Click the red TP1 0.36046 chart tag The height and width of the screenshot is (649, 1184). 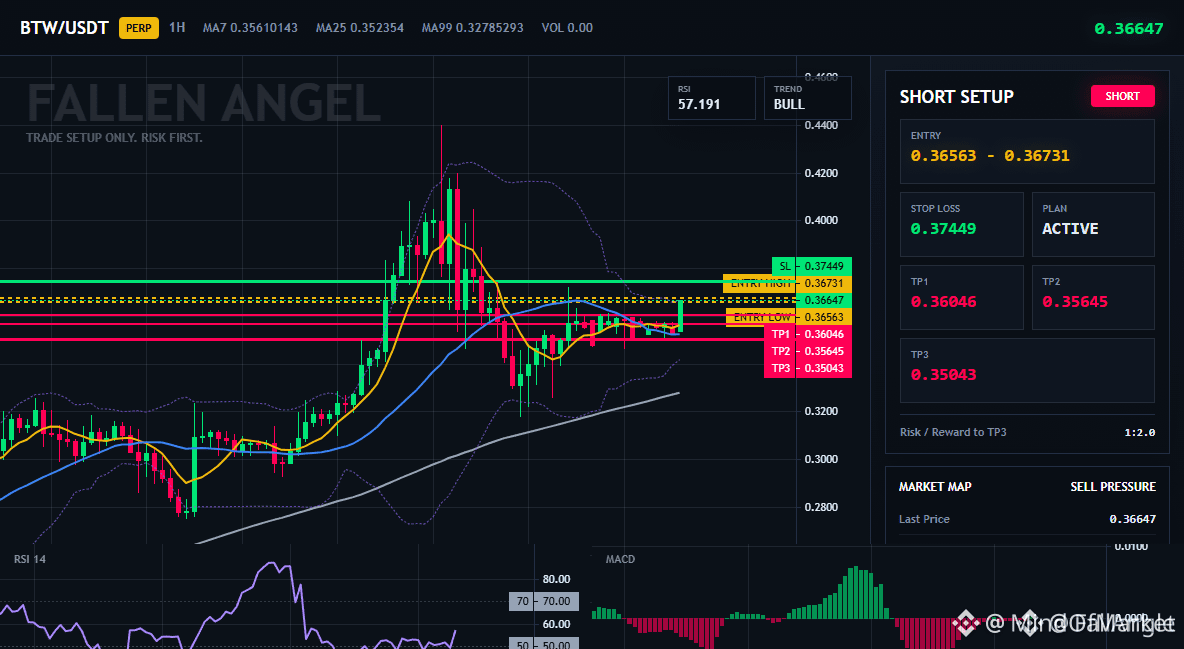pyautogui.click(x=808, y=334)
